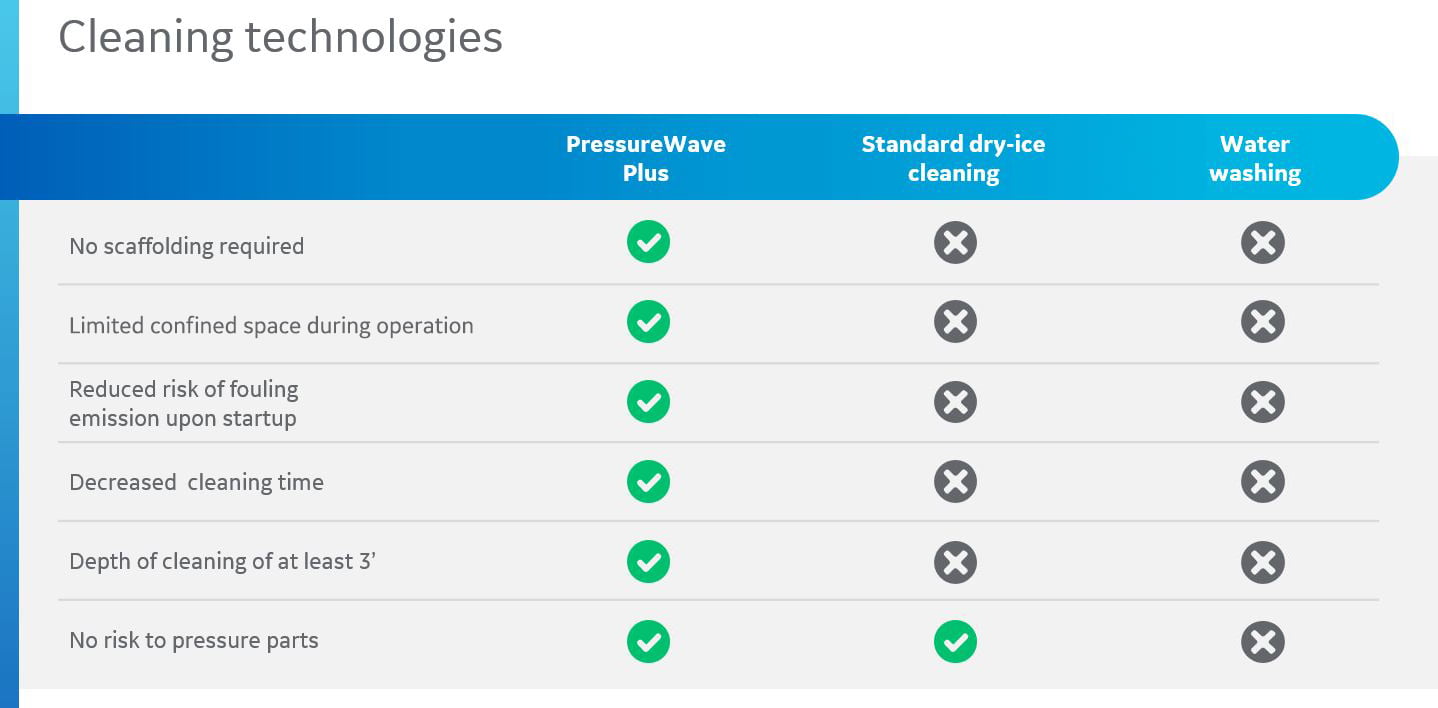
Task: Click Standard dry-ice X for No scaffolding required
Action: 955,242
